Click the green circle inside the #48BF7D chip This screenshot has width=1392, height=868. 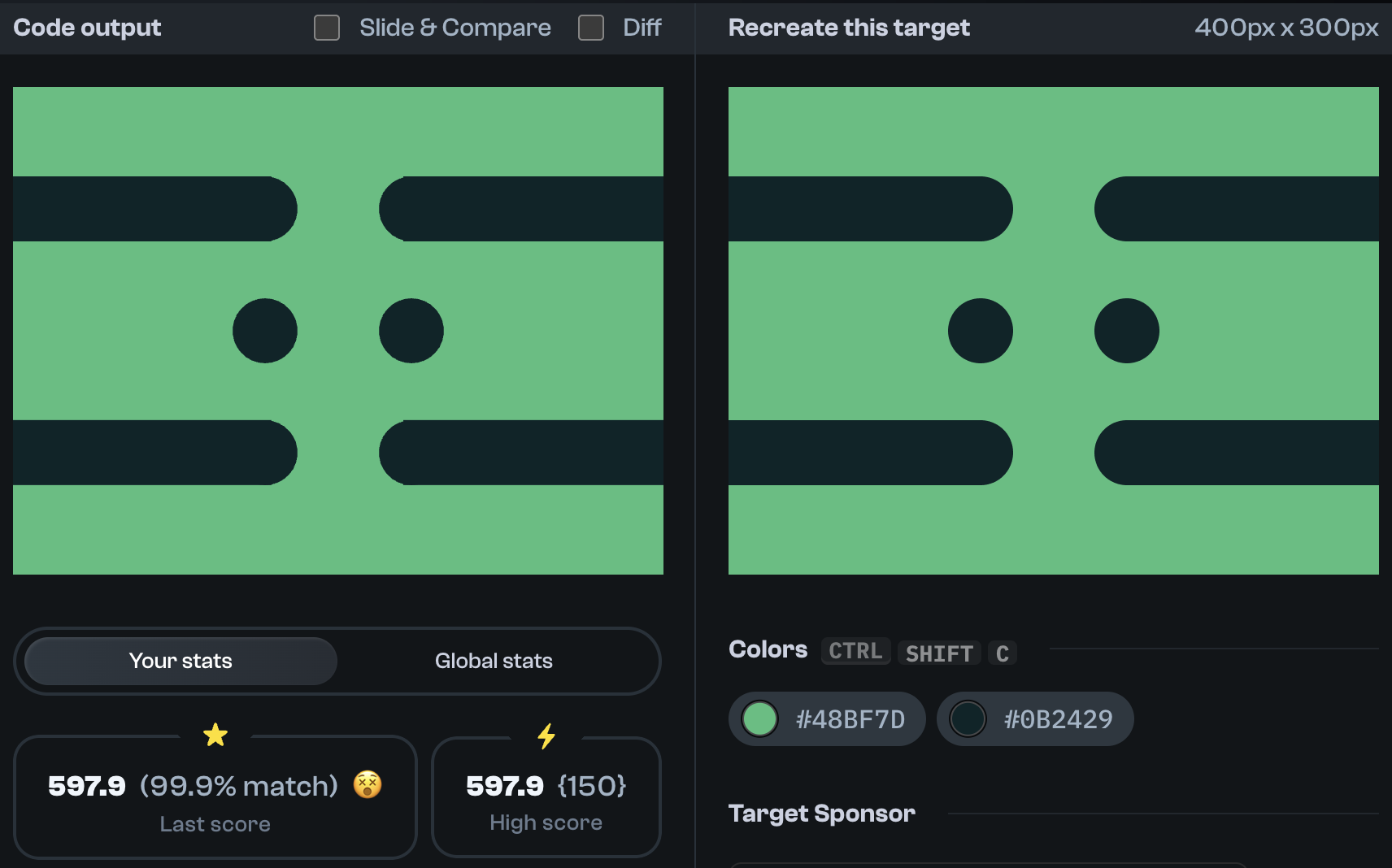(x=759, y=718)
